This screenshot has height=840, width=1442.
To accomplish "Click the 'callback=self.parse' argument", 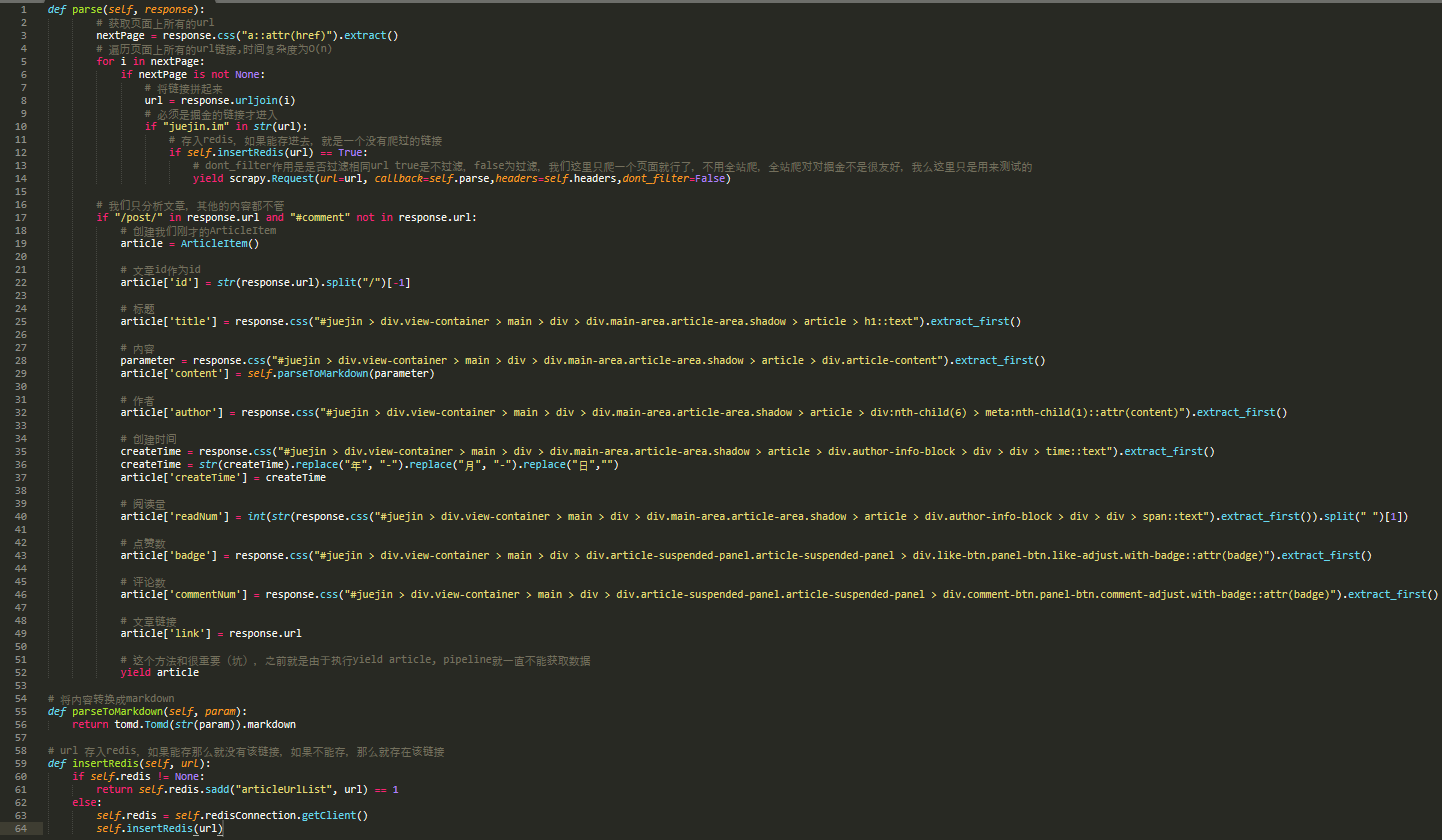I will pos(432,178).
